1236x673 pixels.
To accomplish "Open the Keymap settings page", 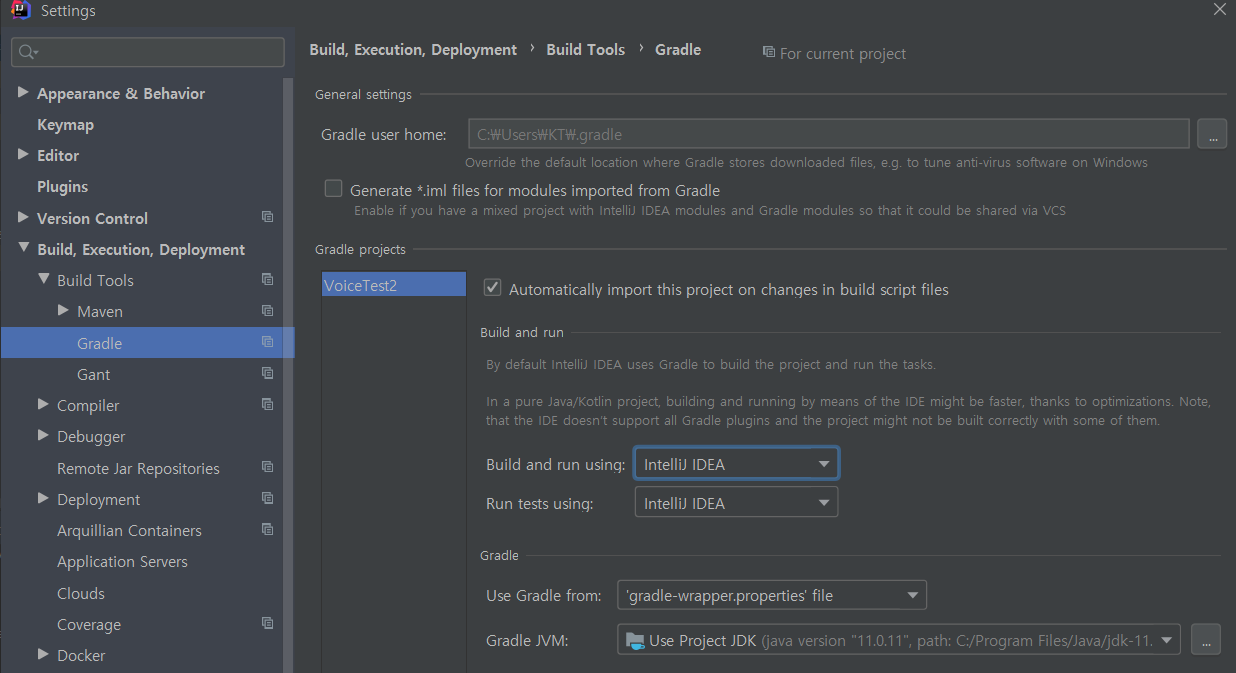I will (65, 124).
